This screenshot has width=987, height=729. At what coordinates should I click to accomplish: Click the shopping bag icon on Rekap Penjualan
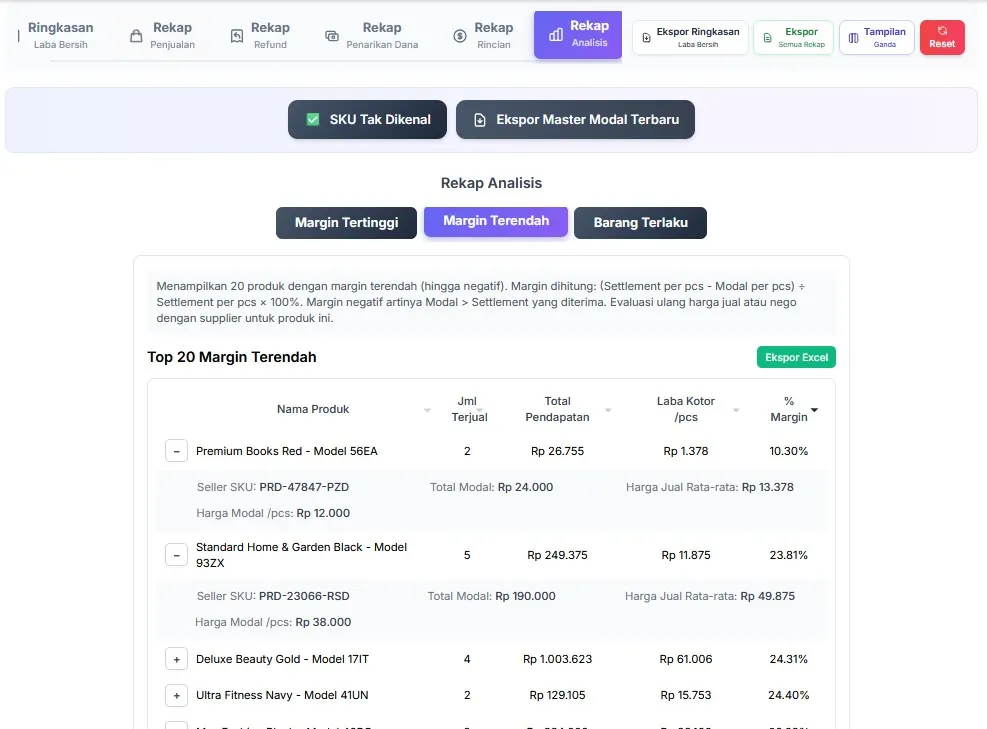point(136,36)
